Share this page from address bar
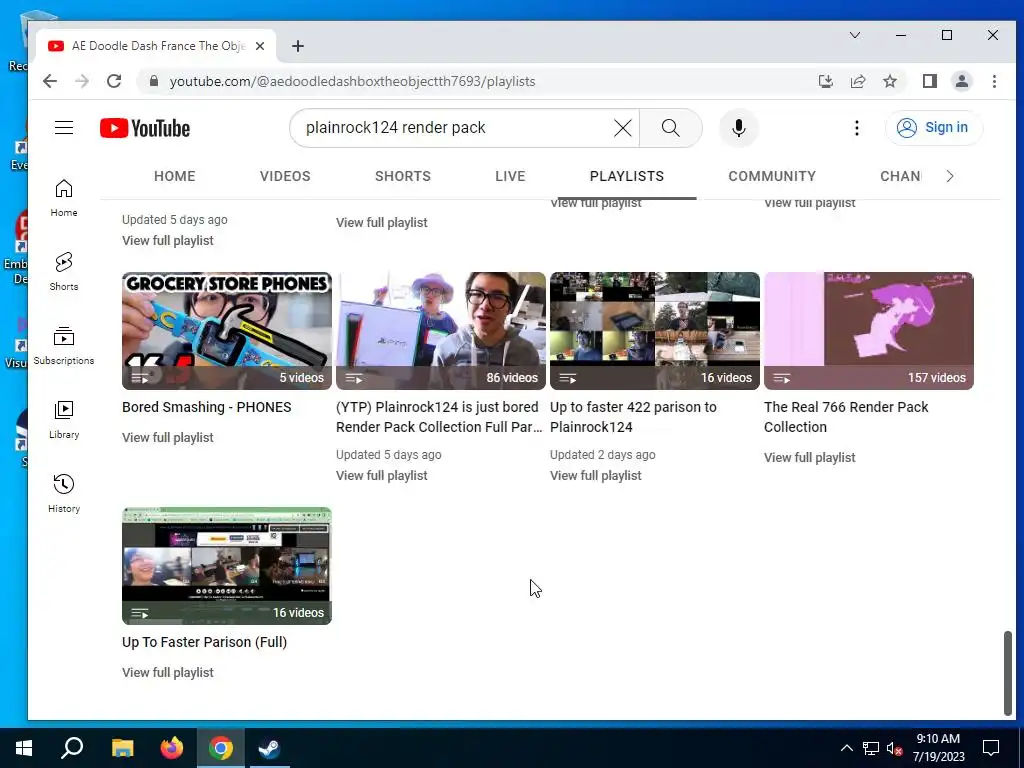This screenshot has width=1024, height=768. (857, 81)
